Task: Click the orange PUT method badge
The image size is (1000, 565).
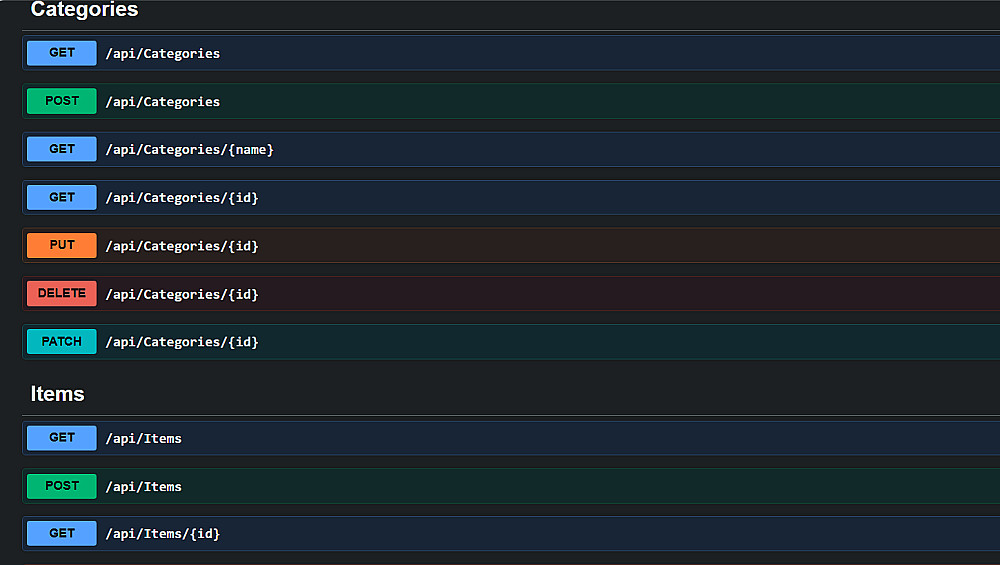Action: (62, 245)
